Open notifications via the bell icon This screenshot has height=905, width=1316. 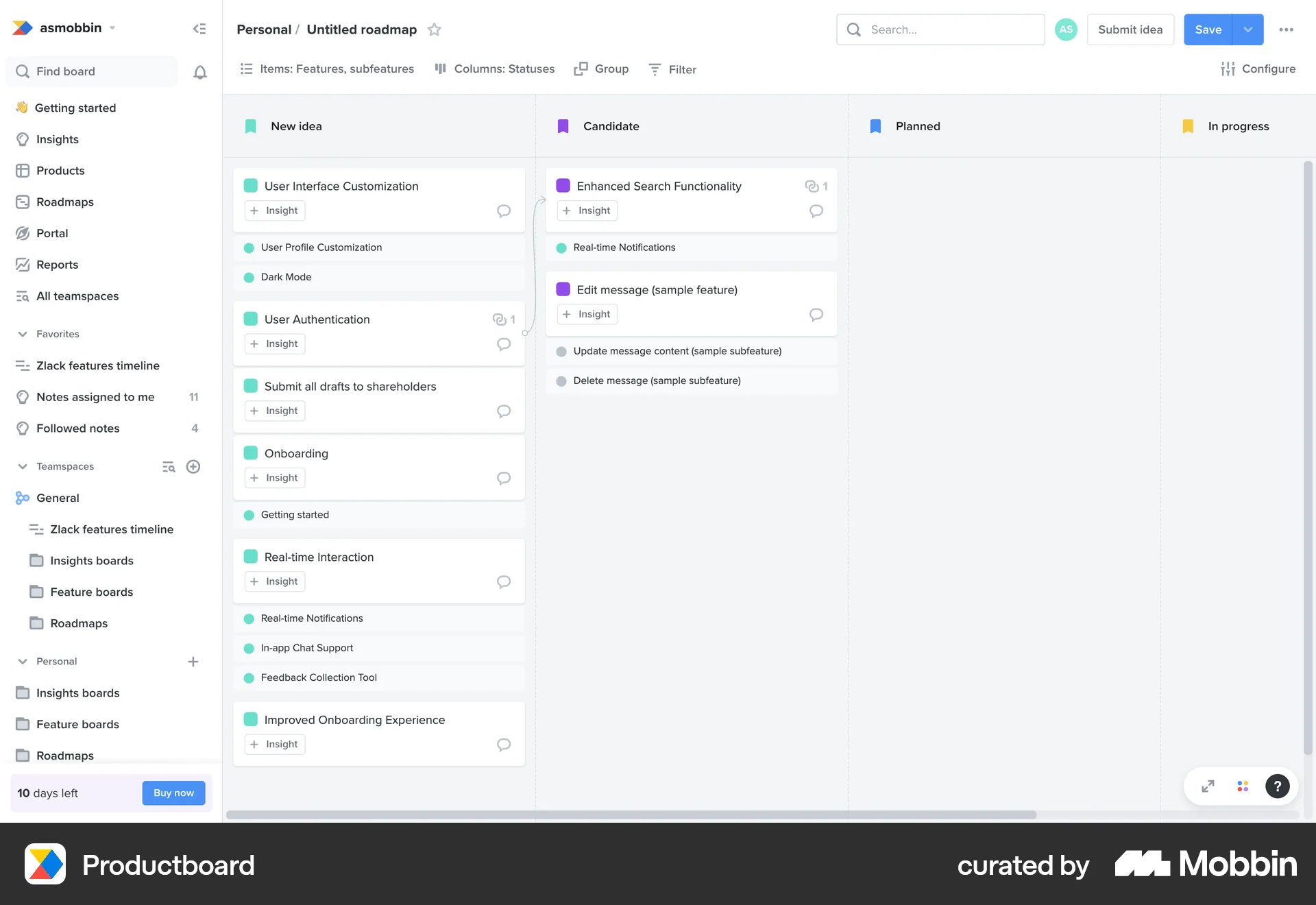(x=199, y=71)
